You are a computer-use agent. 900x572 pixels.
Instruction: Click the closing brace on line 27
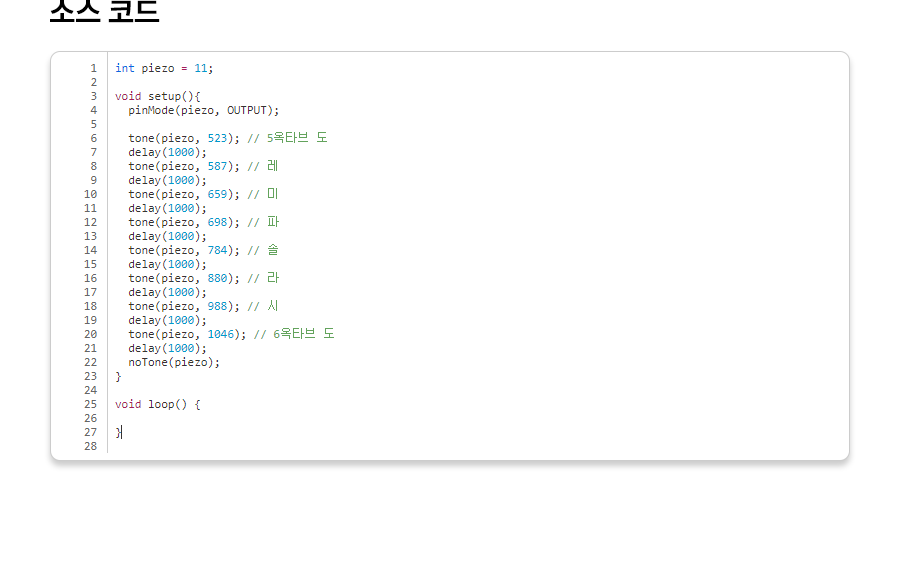[118, 432]
